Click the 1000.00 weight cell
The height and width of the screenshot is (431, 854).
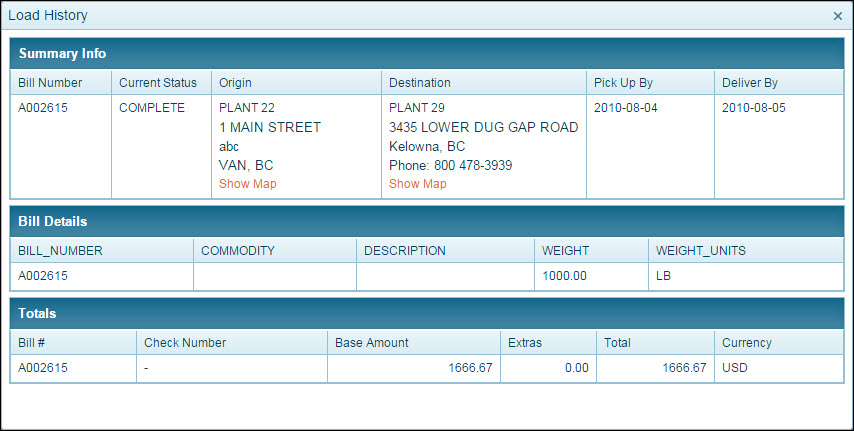[564, 276]
